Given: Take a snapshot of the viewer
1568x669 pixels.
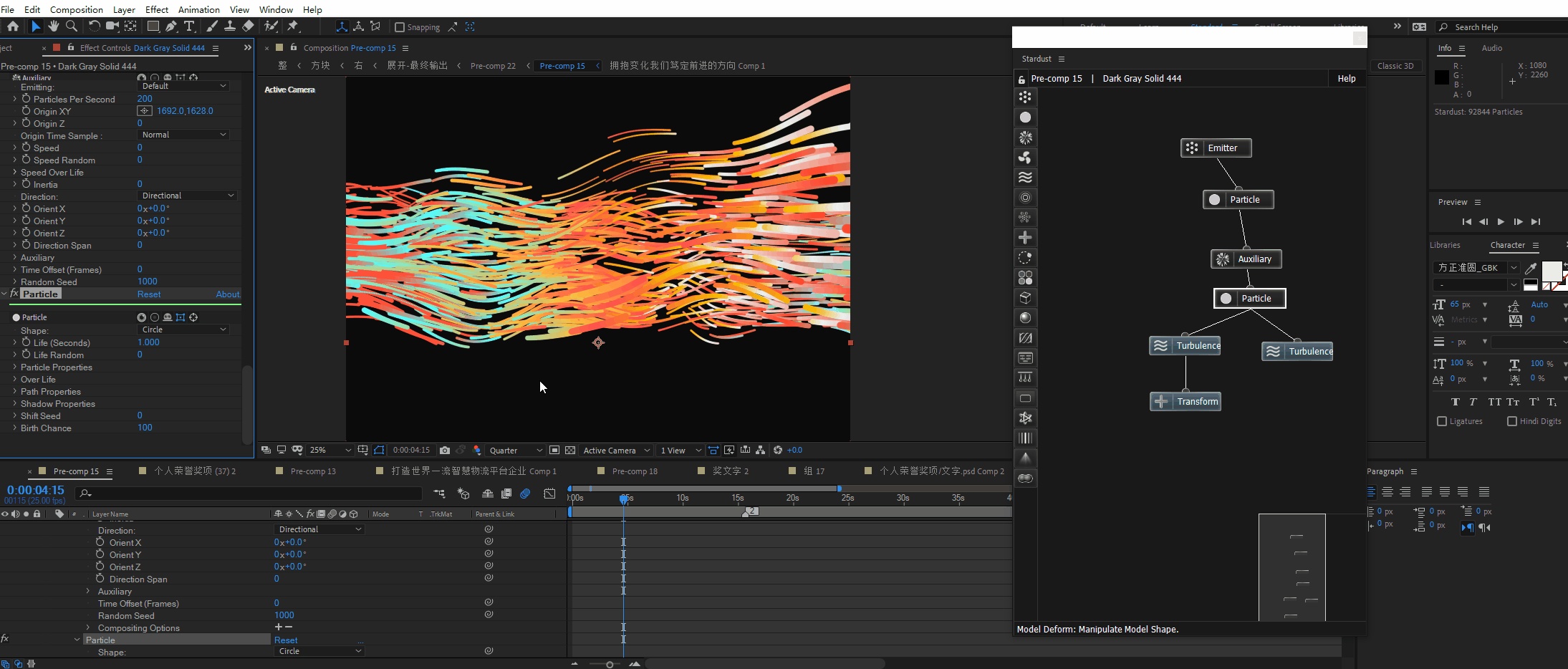Looking at the screenshot, I should (x=445, y=450).
